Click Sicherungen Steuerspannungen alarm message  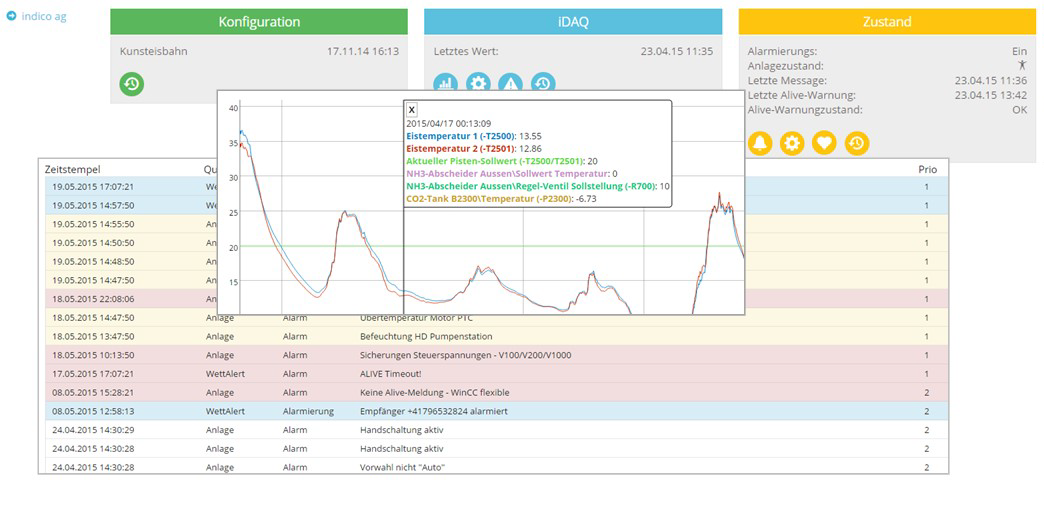pyautogui.click(x=465, y=355)
